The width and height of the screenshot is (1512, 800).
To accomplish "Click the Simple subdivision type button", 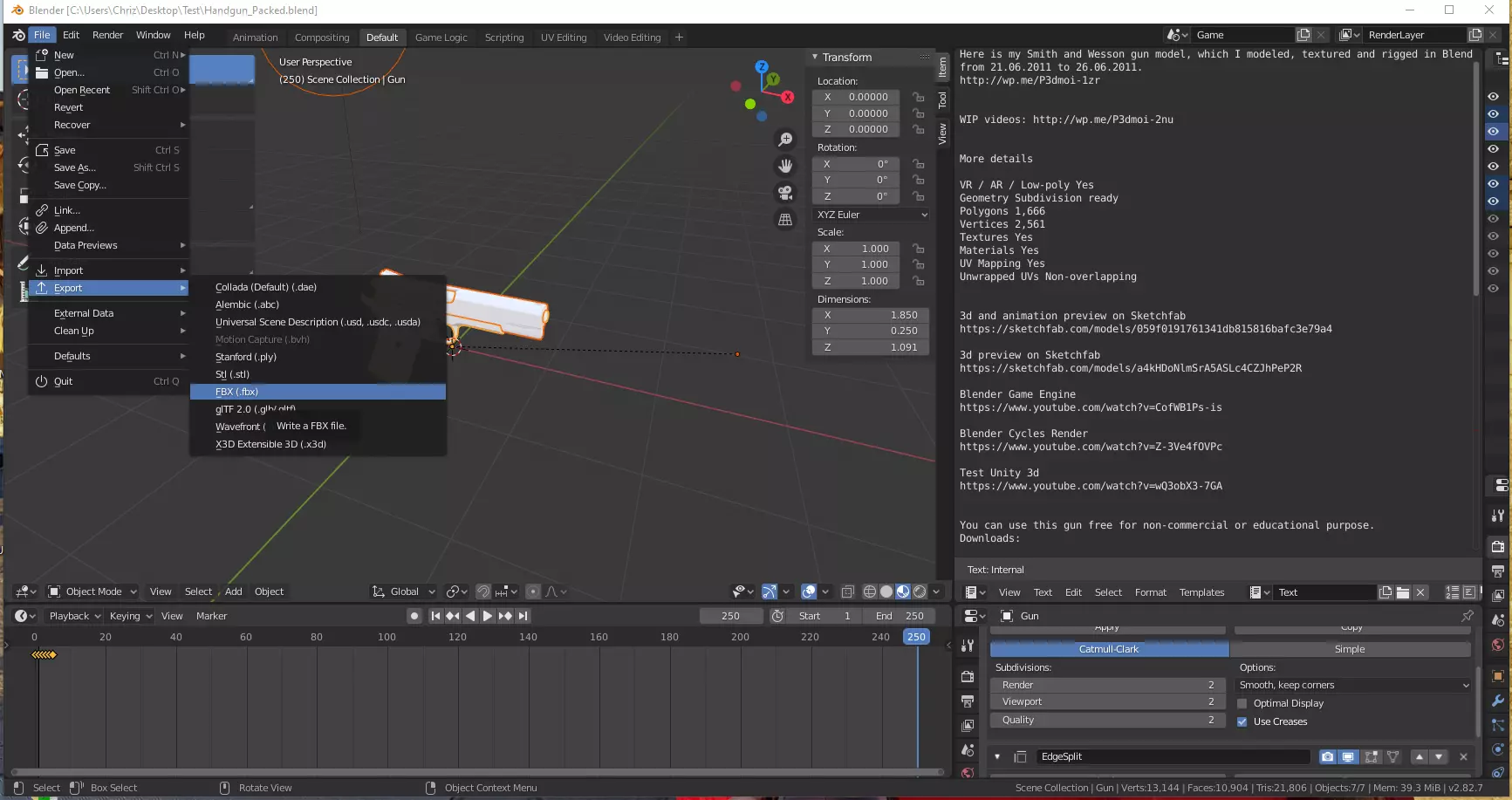I will (1349, 649).
